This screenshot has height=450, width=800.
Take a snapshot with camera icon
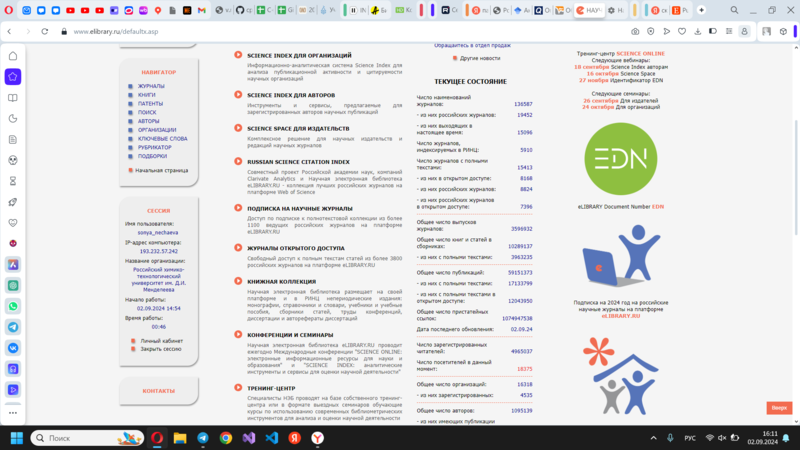pos(635,32)
